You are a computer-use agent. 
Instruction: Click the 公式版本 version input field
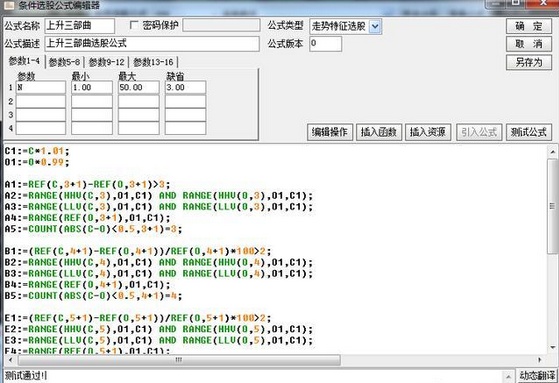(325, 44)
